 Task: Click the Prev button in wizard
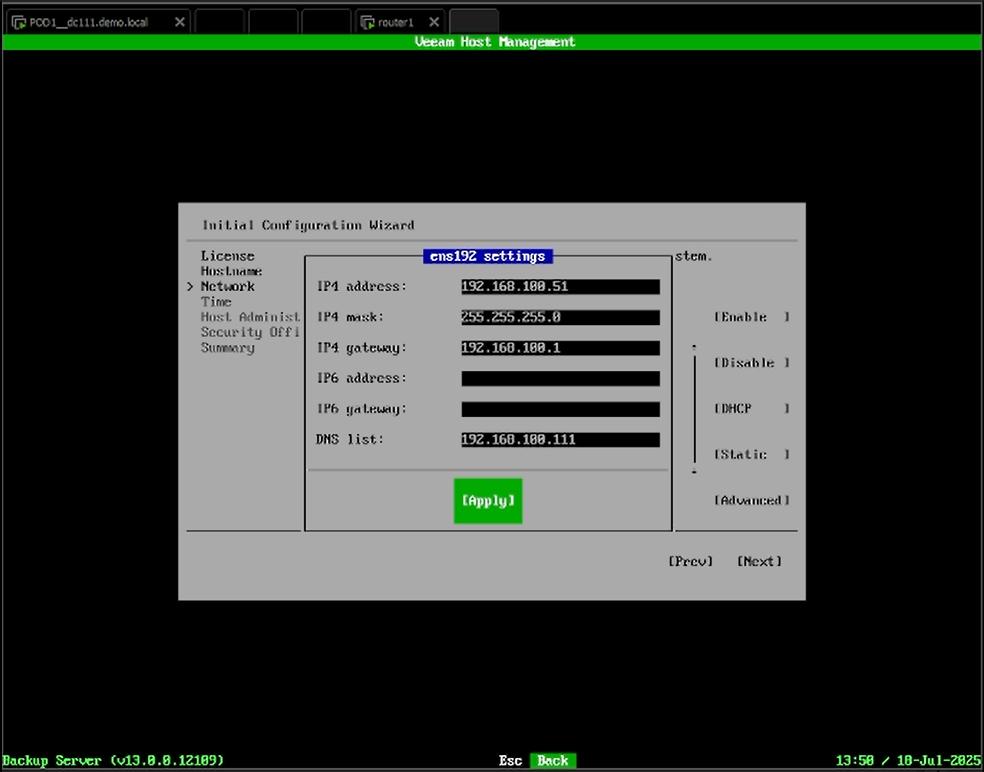click(691, 561)
